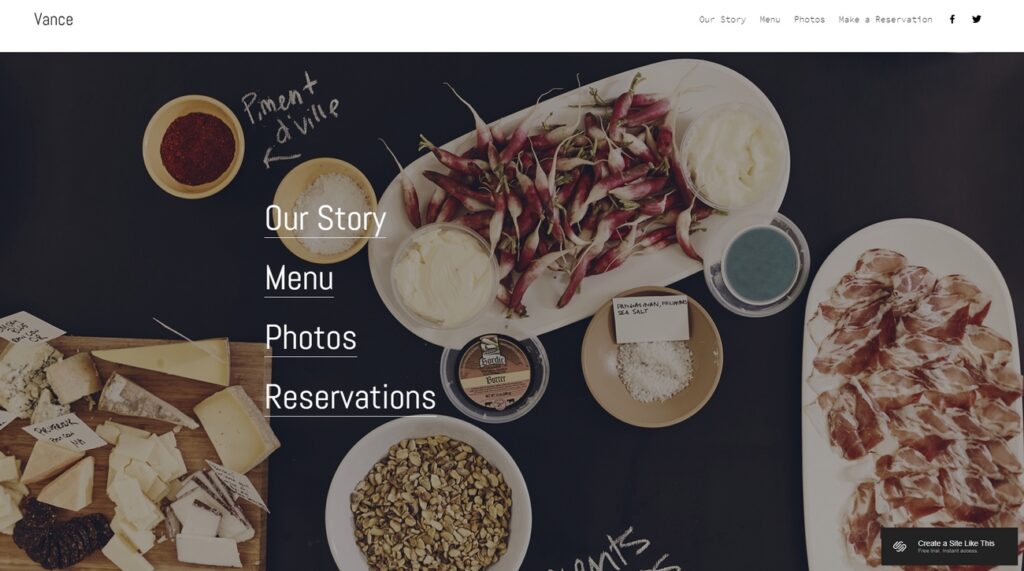
Task: Open Photos in the top navigation
Action: [809, 20]
